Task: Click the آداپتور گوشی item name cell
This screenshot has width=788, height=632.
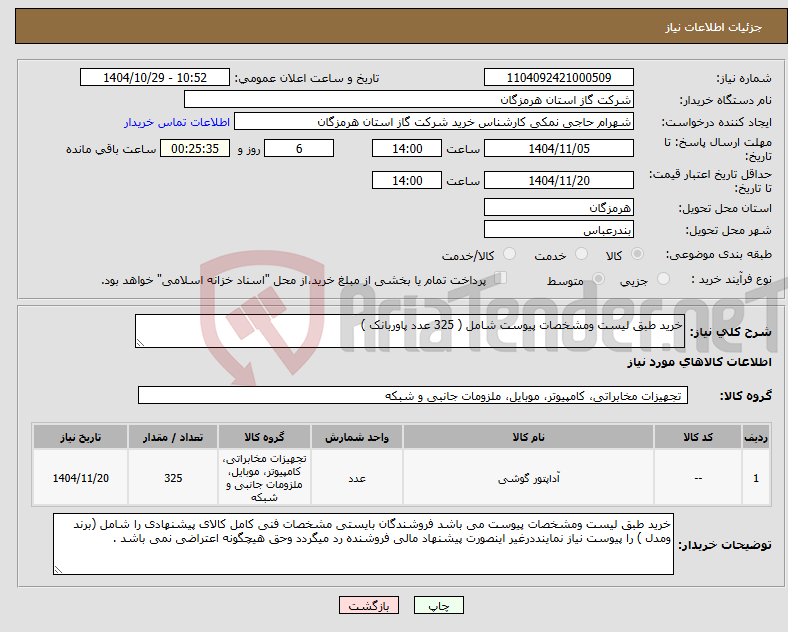Action: (x=528, y=478)
